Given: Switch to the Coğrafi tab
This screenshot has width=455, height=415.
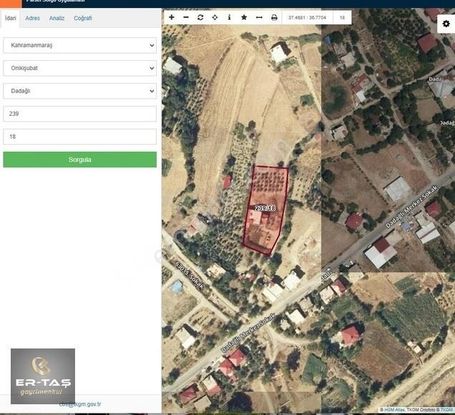Looking at the screenshot, I should 83,18.
